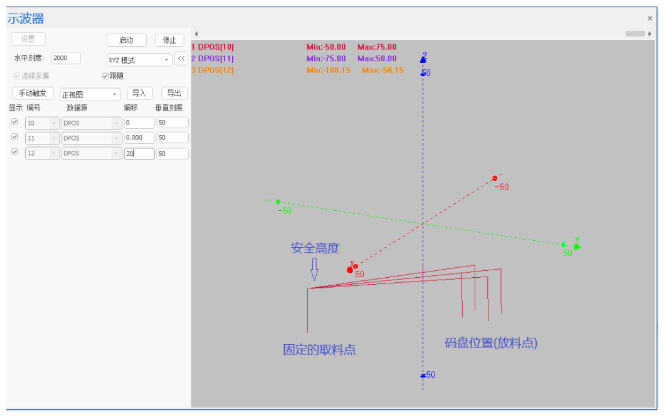Click the '2 DPOS[11]' channel legend
Screen dimensions: 665x418
coord(212,59)
